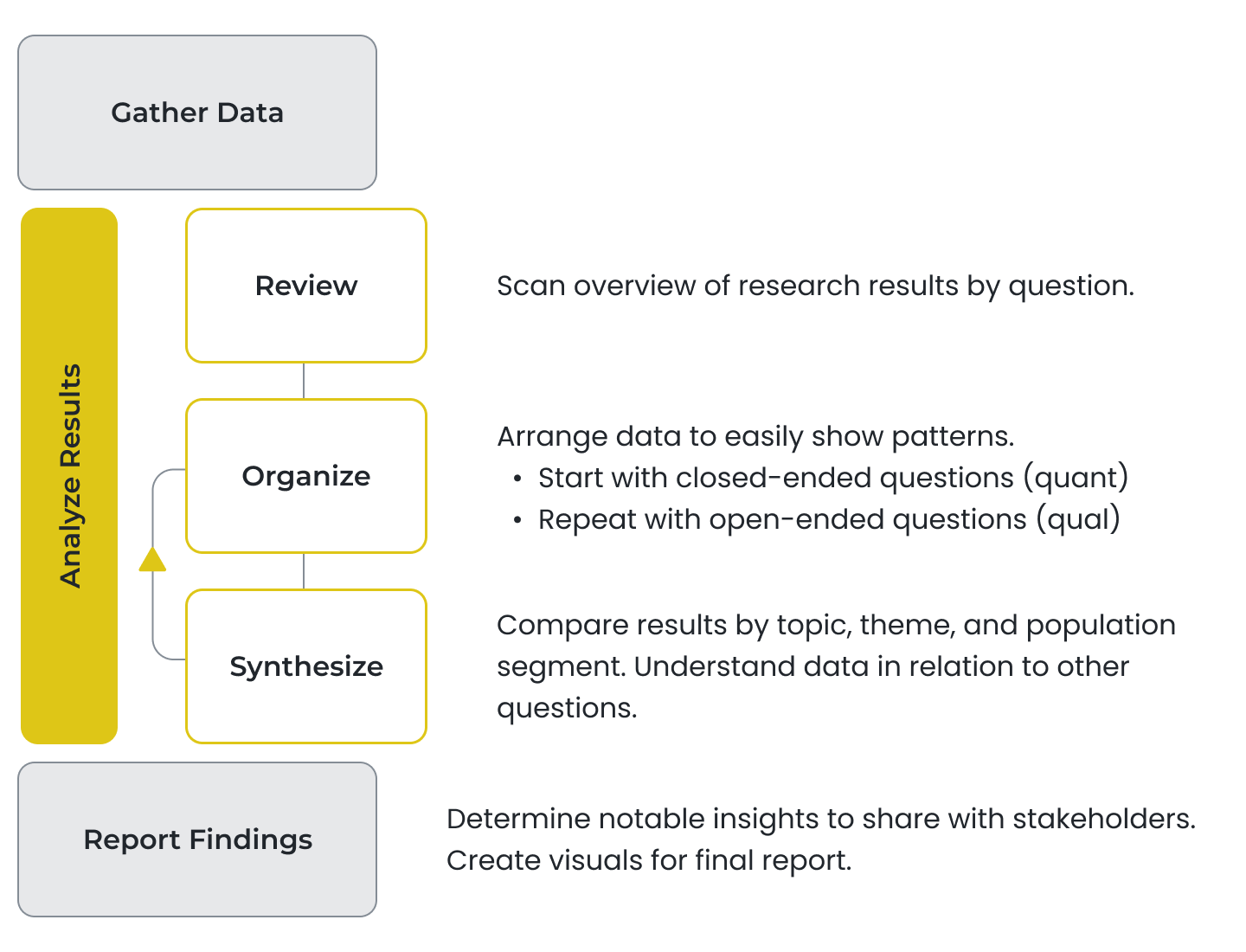Click 'Create visuals for final report' text
Screen dimensions: 1246x952
pos(649,860)
